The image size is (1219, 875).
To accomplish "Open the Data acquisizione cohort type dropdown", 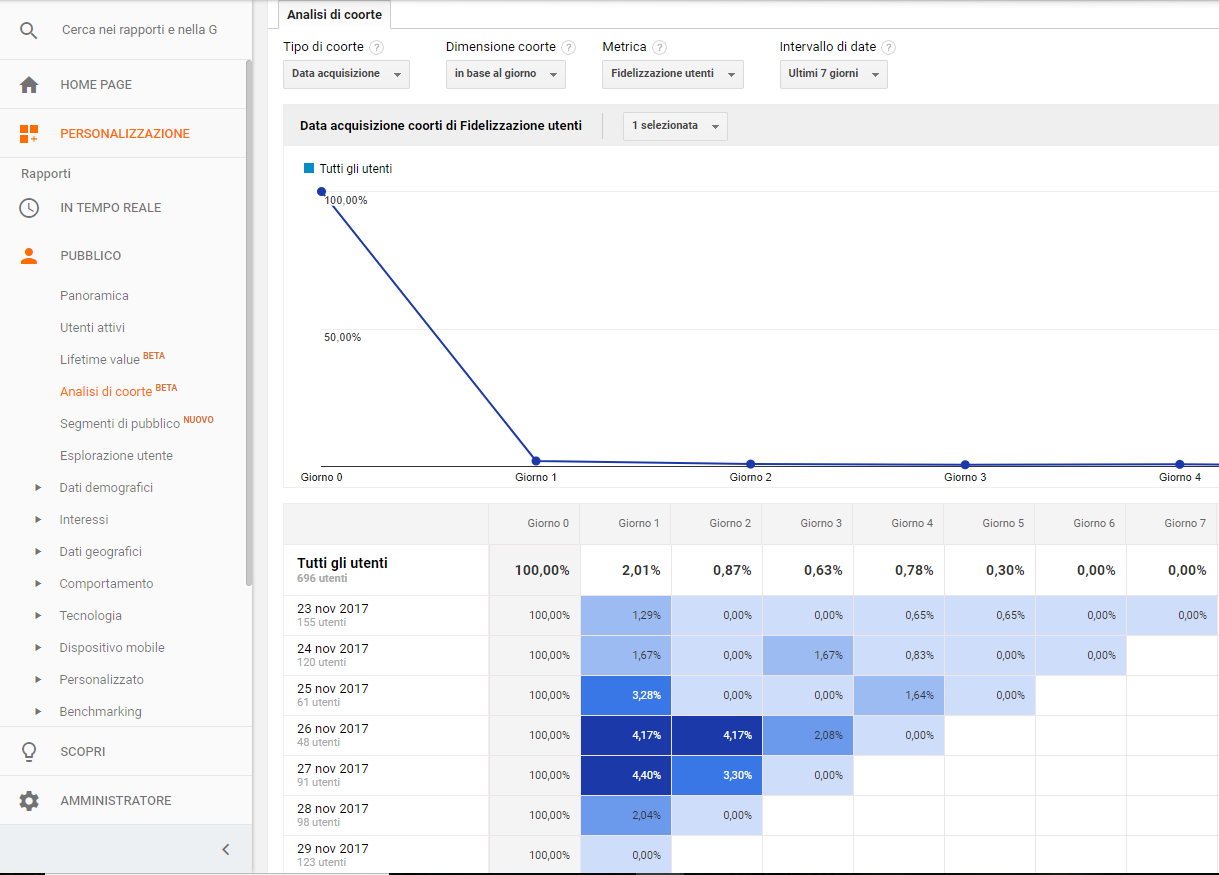I will coord(345,74).
